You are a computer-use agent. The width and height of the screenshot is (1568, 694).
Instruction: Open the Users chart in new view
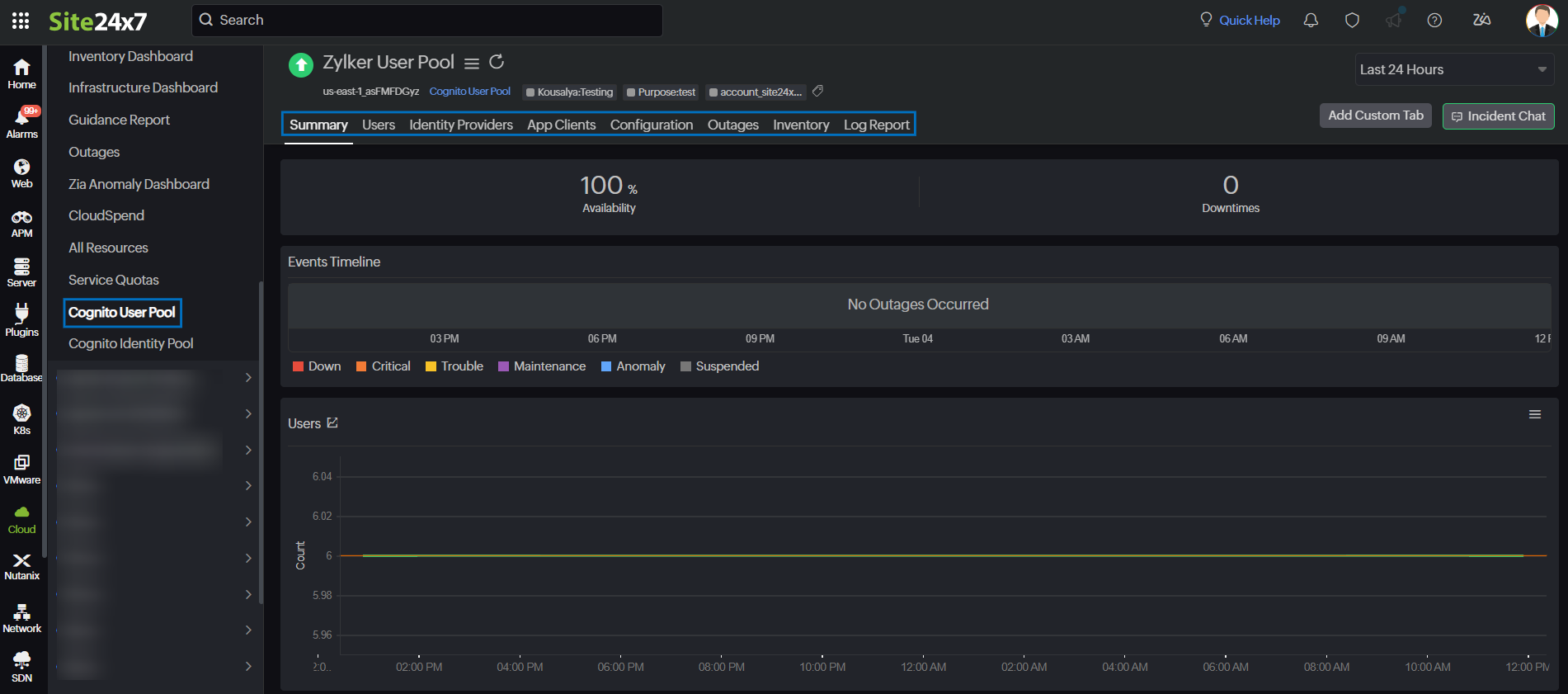tap(332, 423)
